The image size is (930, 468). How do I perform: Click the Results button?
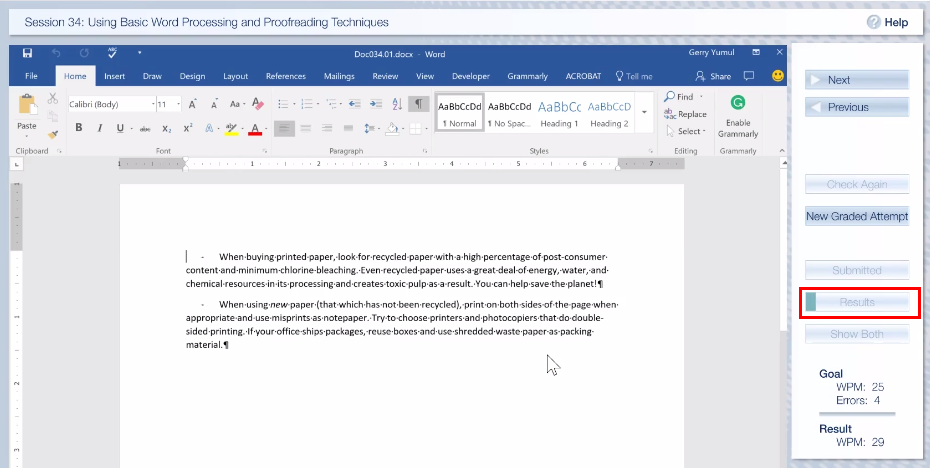[x=857, y=303]
